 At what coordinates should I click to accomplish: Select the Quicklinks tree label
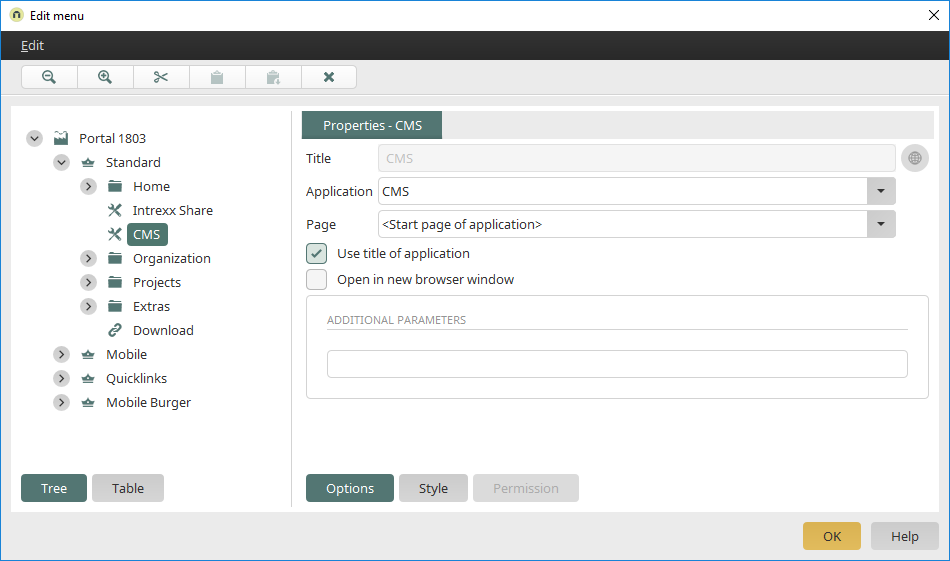136,379
